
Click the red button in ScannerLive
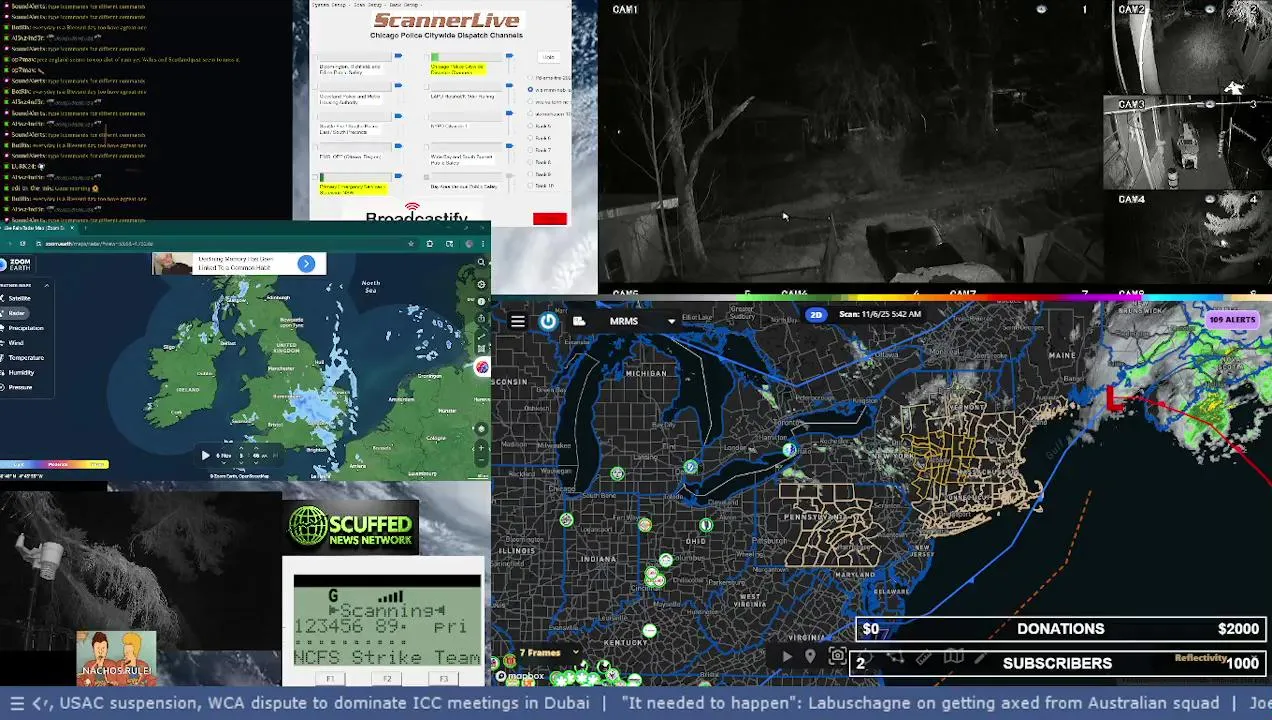[x=550, y=219]
